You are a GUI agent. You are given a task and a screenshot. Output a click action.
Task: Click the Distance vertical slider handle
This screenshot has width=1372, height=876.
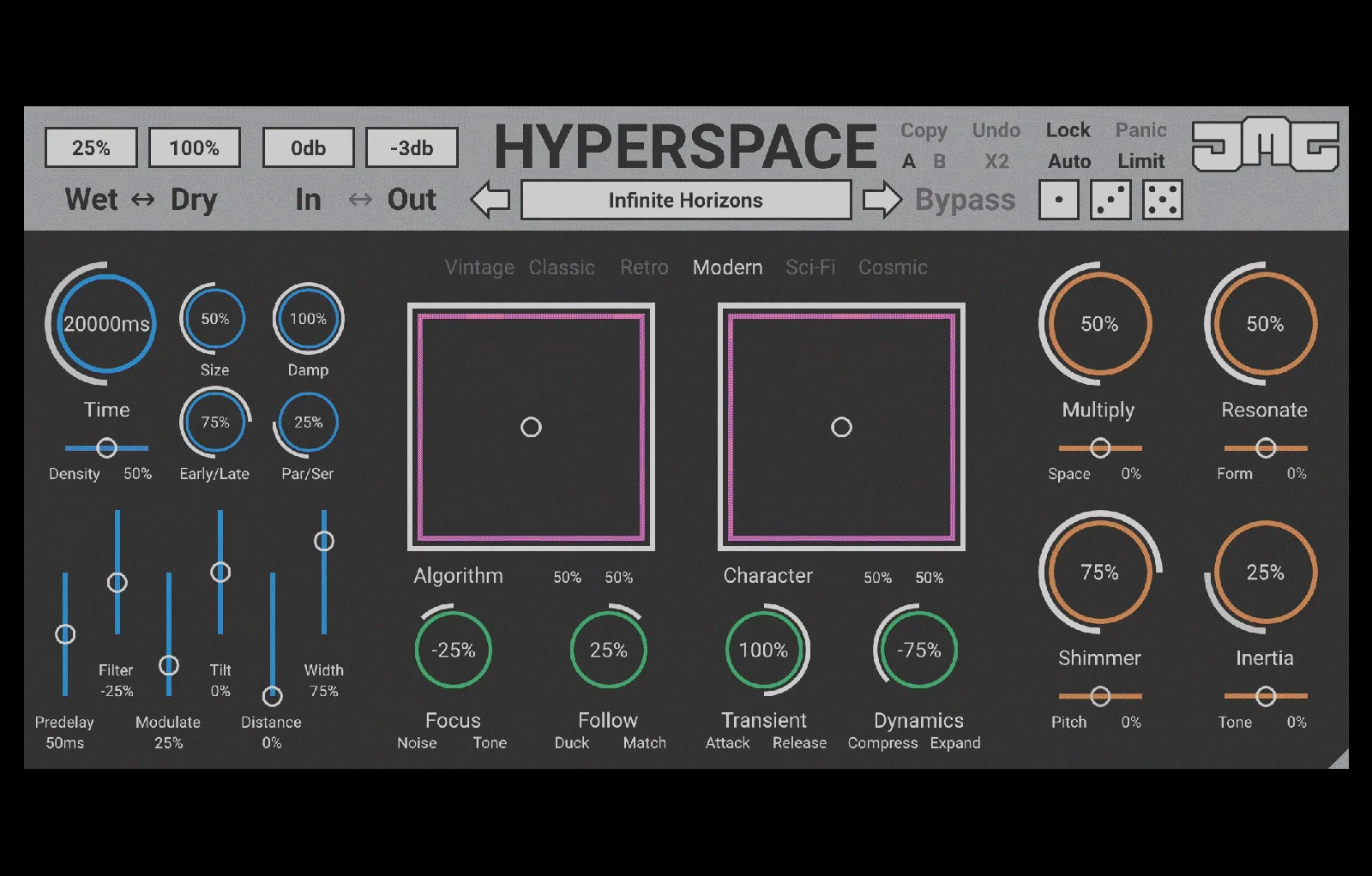[273, 696]
